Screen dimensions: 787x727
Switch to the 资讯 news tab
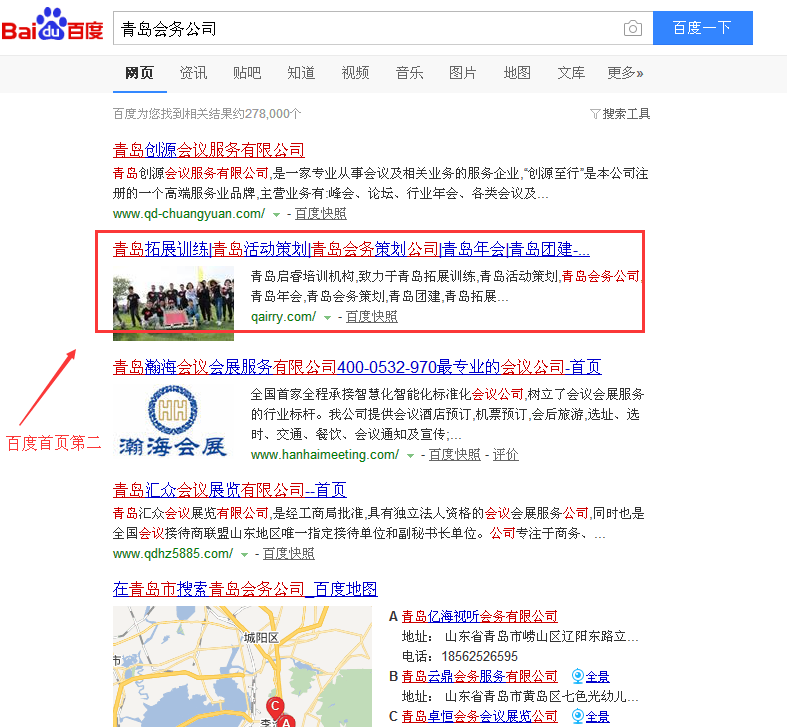[x=193, y=73]
